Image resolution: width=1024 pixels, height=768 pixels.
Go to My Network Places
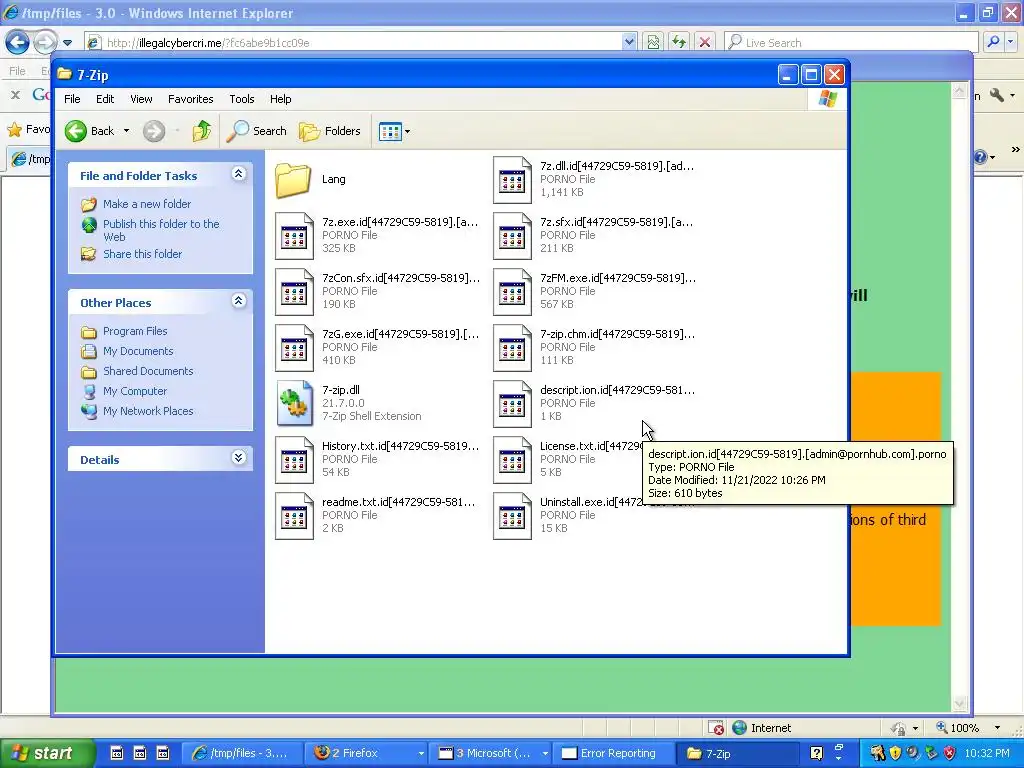tap(148, 411)
